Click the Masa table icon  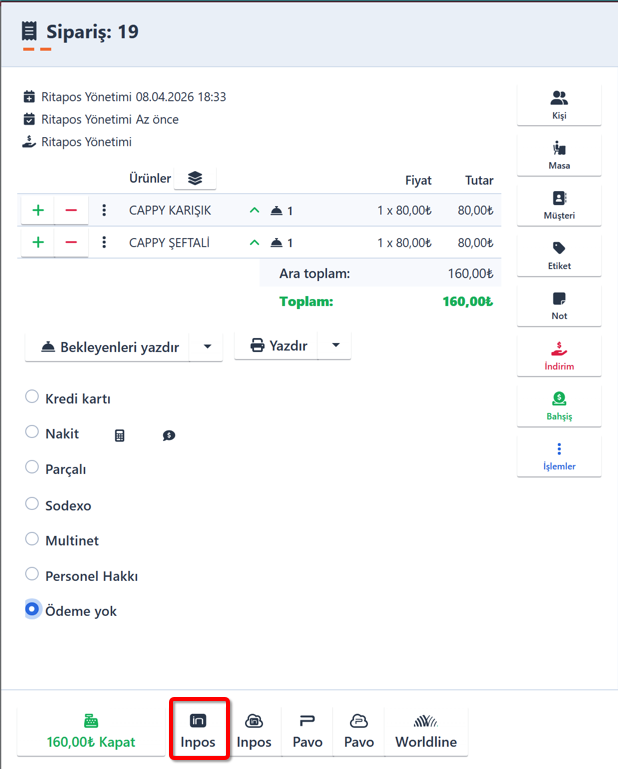tap(559, 155)
